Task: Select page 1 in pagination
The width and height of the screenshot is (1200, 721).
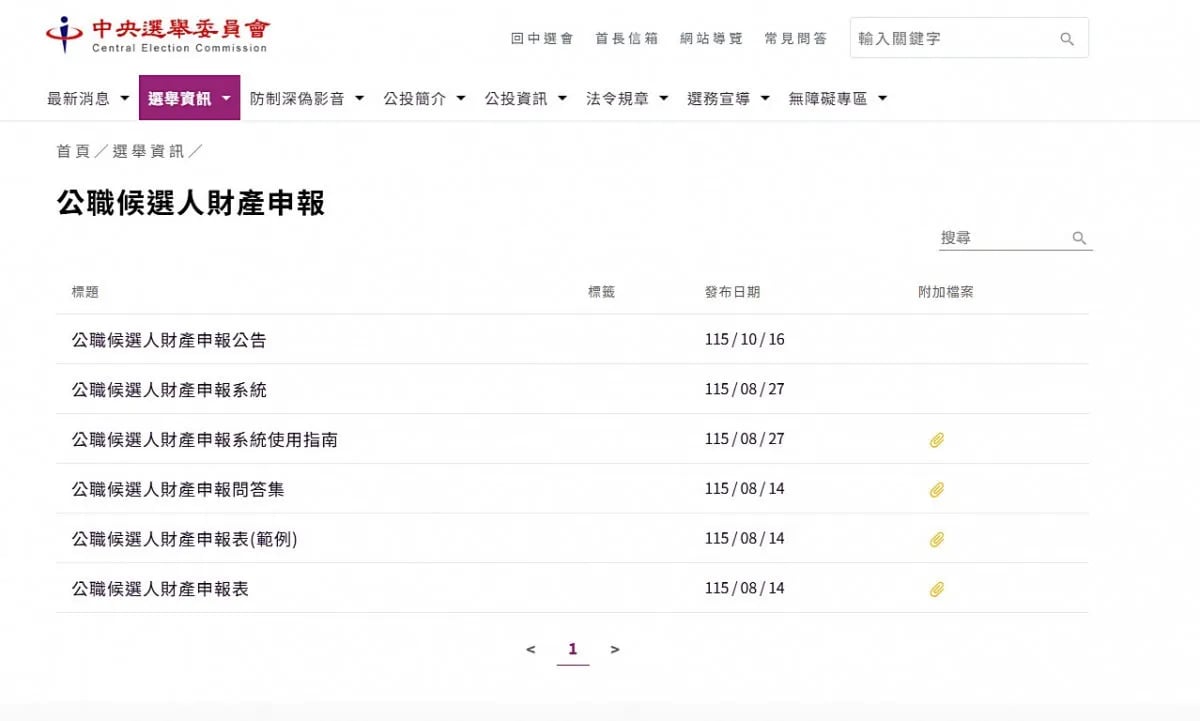Action: tap(572, 650)
